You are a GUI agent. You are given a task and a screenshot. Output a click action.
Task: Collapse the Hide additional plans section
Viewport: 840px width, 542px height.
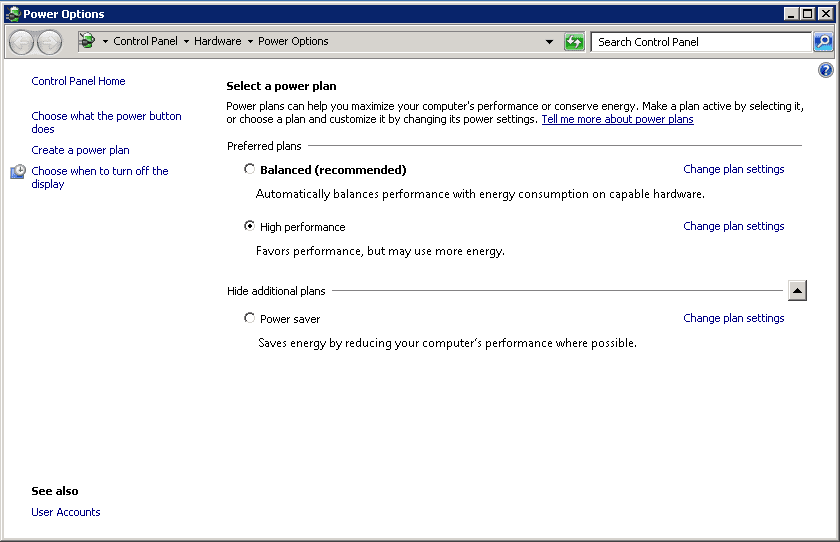(797, 291)
